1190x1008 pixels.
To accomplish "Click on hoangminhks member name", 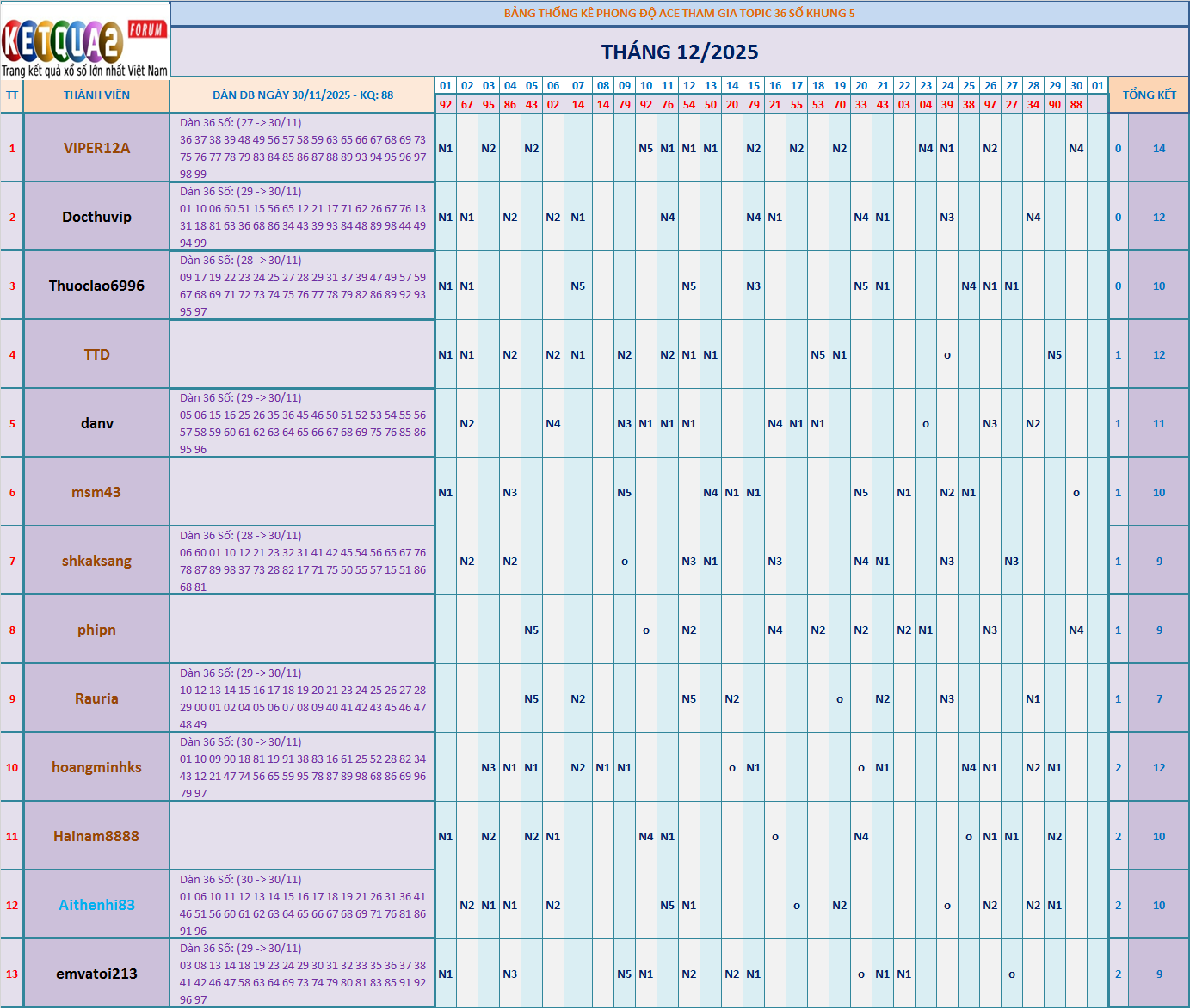I will tap(96, 767).
